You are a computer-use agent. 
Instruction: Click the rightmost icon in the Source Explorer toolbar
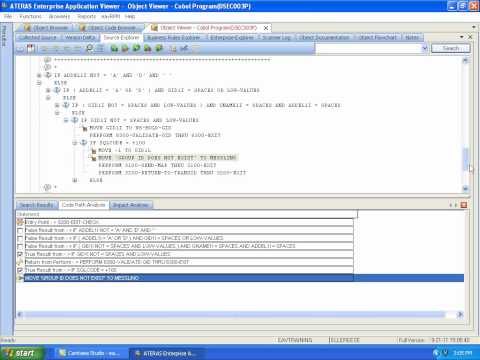(195, 49)
